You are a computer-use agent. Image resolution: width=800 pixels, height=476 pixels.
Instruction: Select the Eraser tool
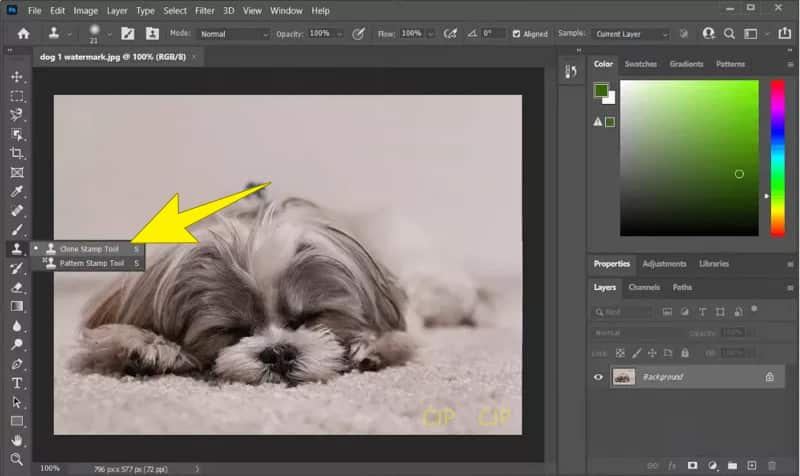pos(17,287)
